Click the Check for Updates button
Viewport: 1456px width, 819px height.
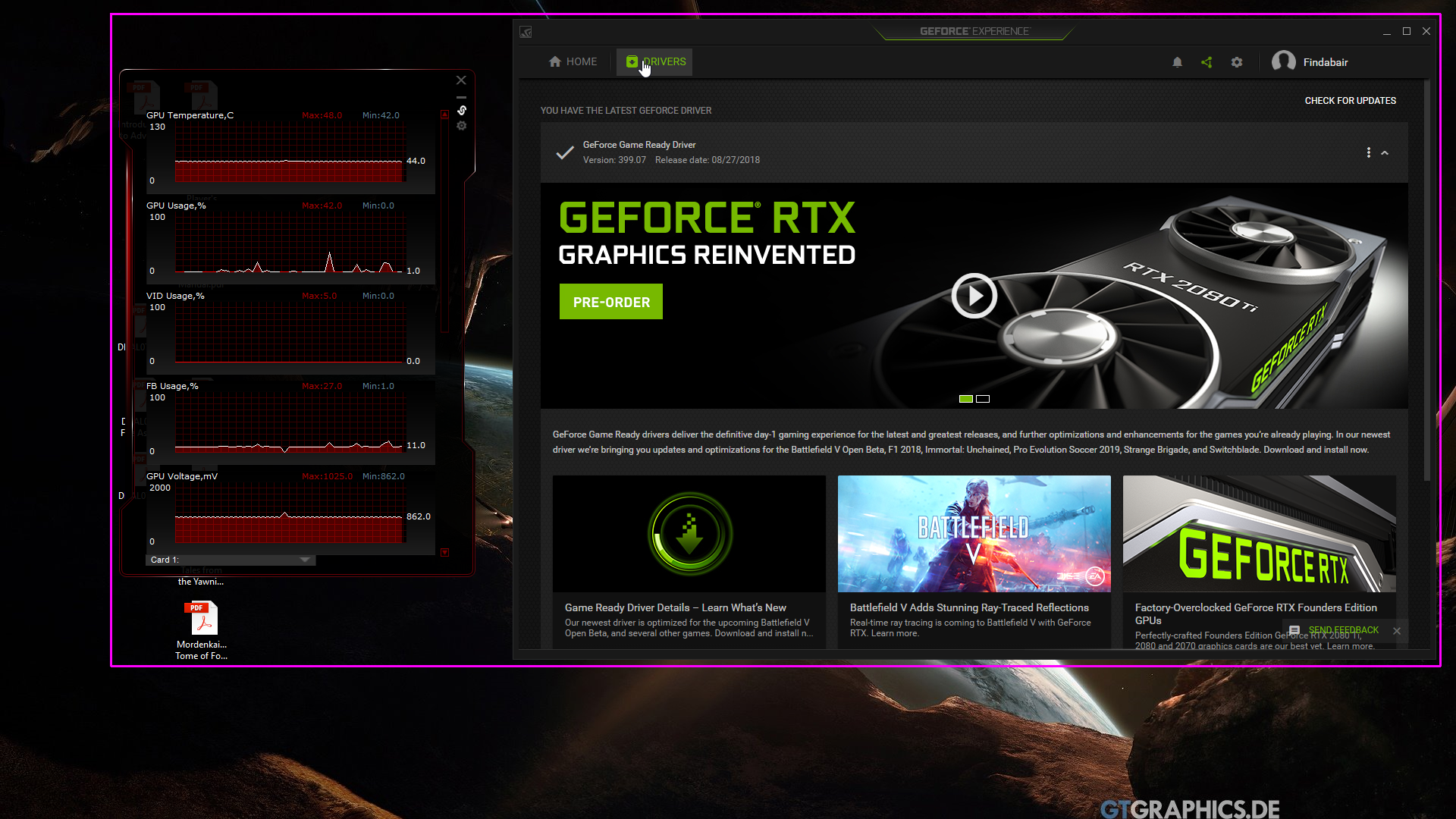tap(1350, 100)
